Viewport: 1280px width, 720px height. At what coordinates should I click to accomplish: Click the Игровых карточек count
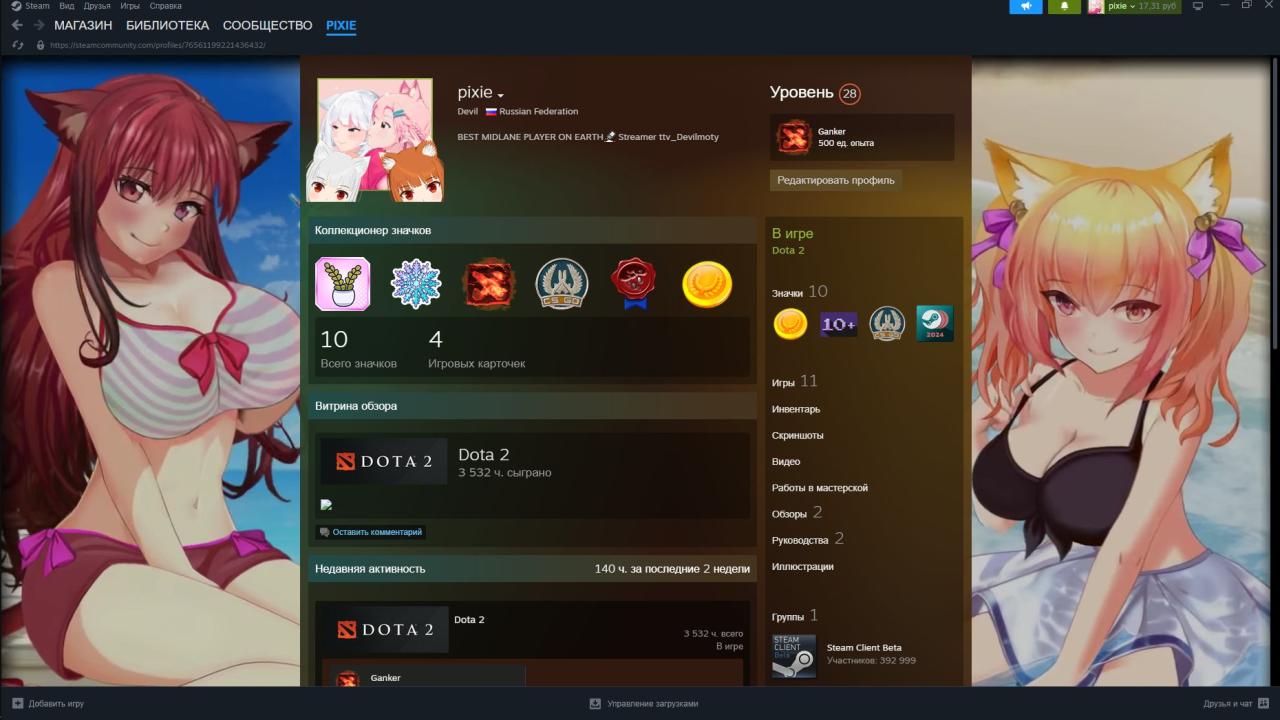tap(476, 349)
